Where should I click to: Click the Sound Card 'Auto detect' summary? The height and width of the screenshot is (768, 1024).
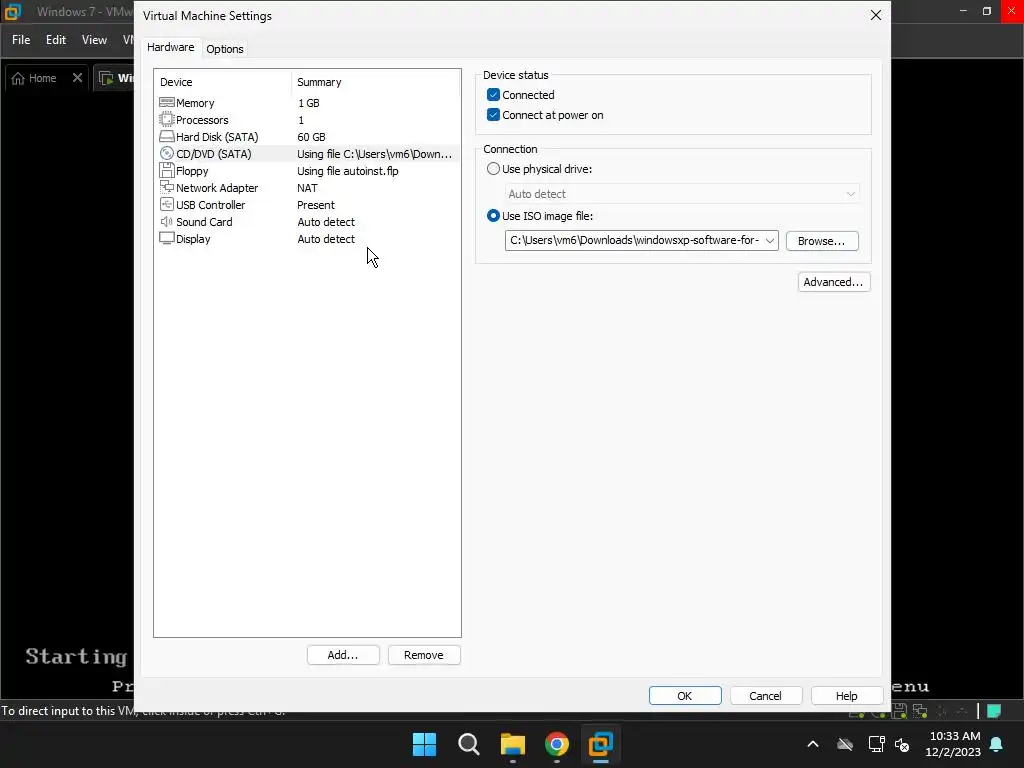(x=326, y=221)
